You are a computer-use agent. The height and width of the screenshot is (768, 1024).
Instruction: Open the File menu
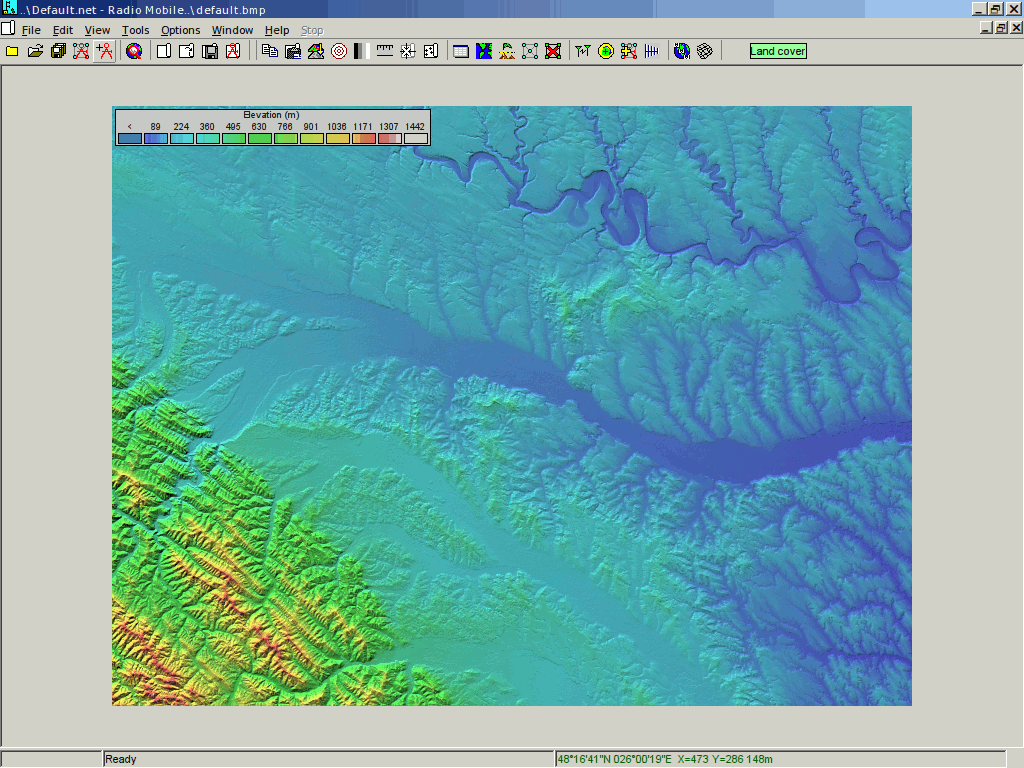coord(31,30)
